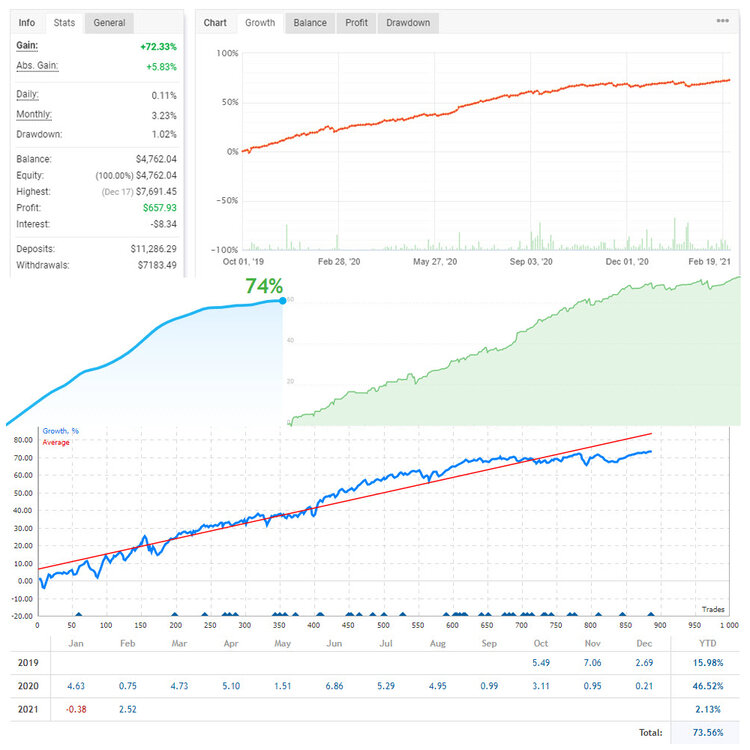
Task: Click the Abs. Gain label
Action: 37,66
